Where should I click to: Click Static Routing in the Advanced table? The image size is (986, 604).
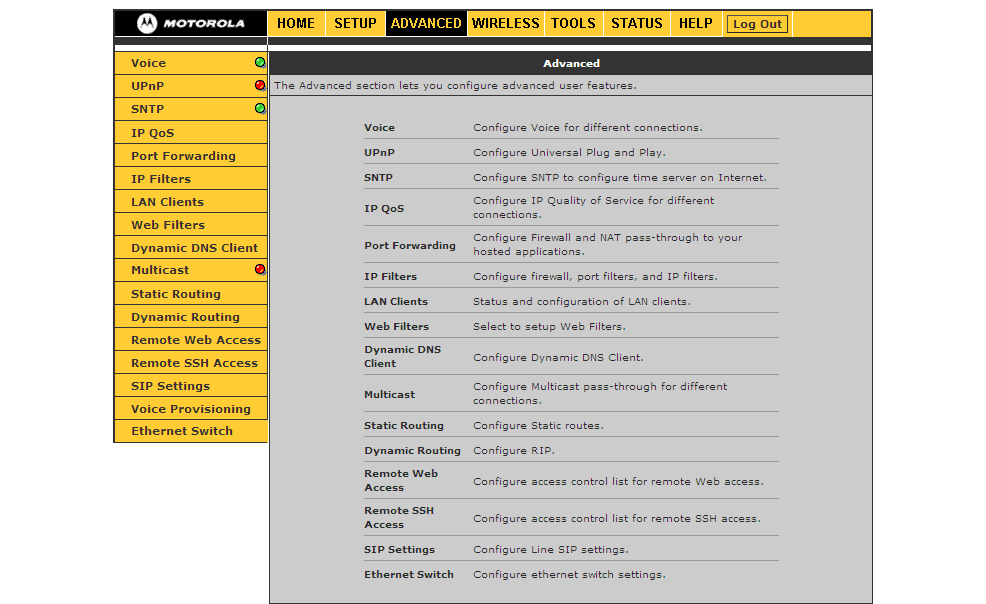pos(404,426)
